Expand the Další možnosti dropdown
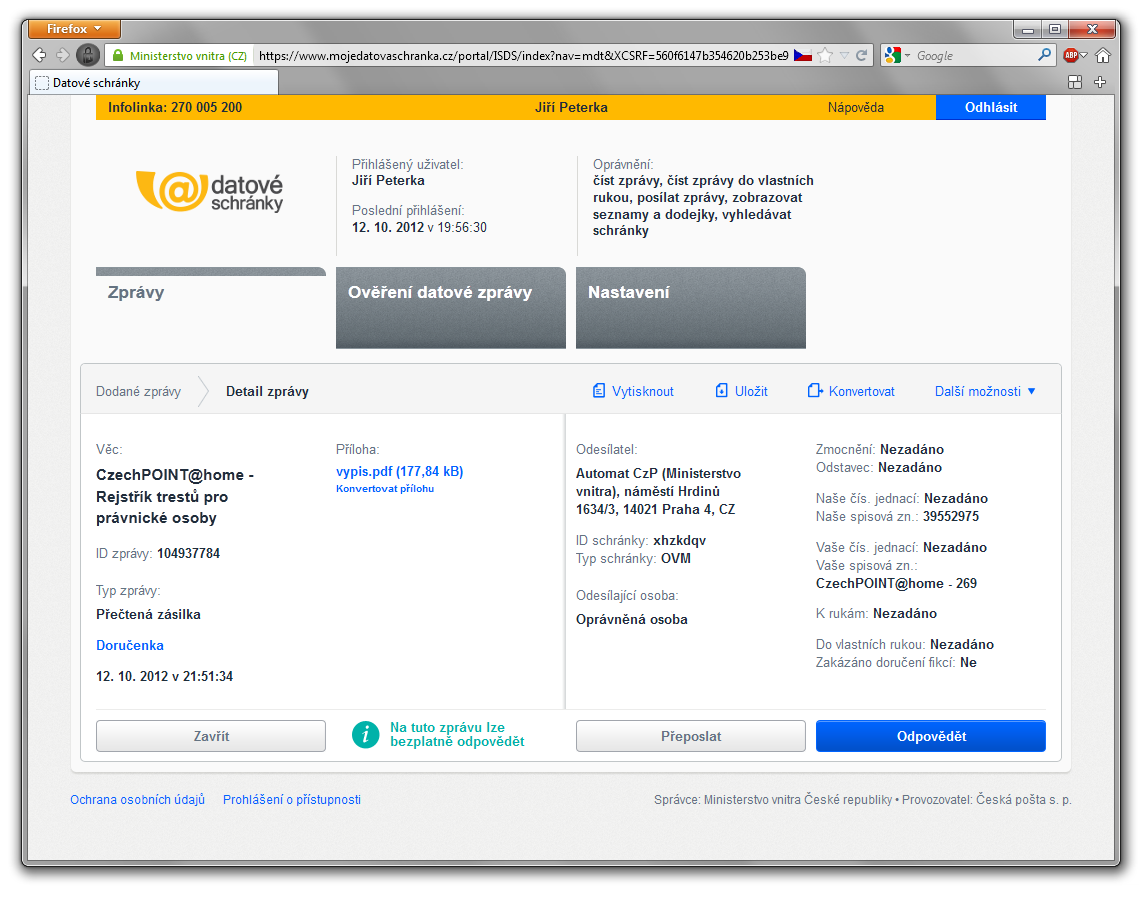 click(x=985, y=391)
